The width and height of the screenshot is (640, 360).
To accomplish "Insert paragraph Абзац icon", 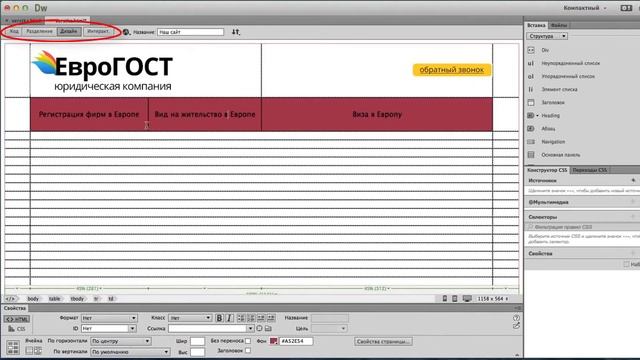I will 531,129.
